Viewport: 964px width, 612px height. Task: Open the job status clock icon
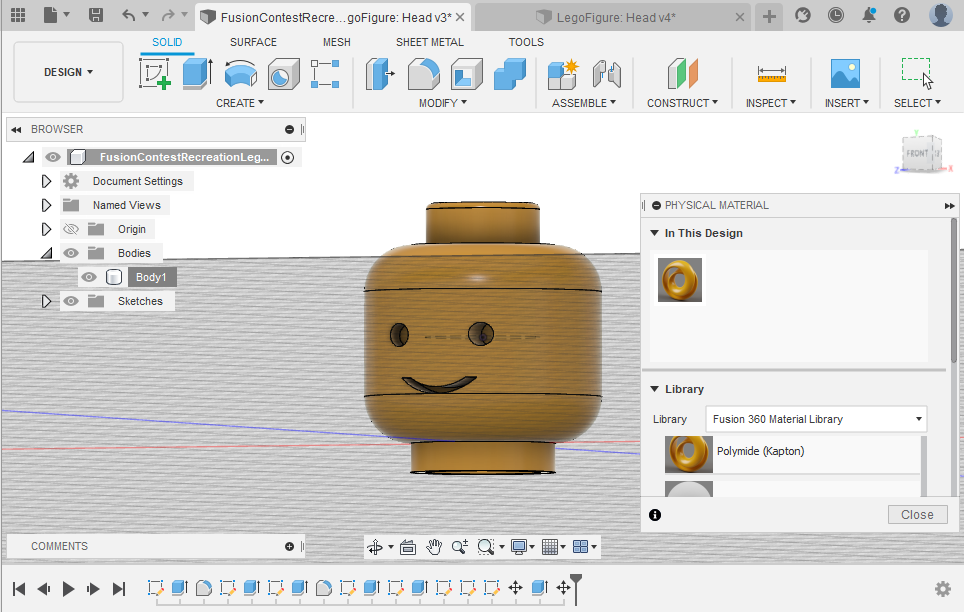pyautogui.click(x=836, y=15)
